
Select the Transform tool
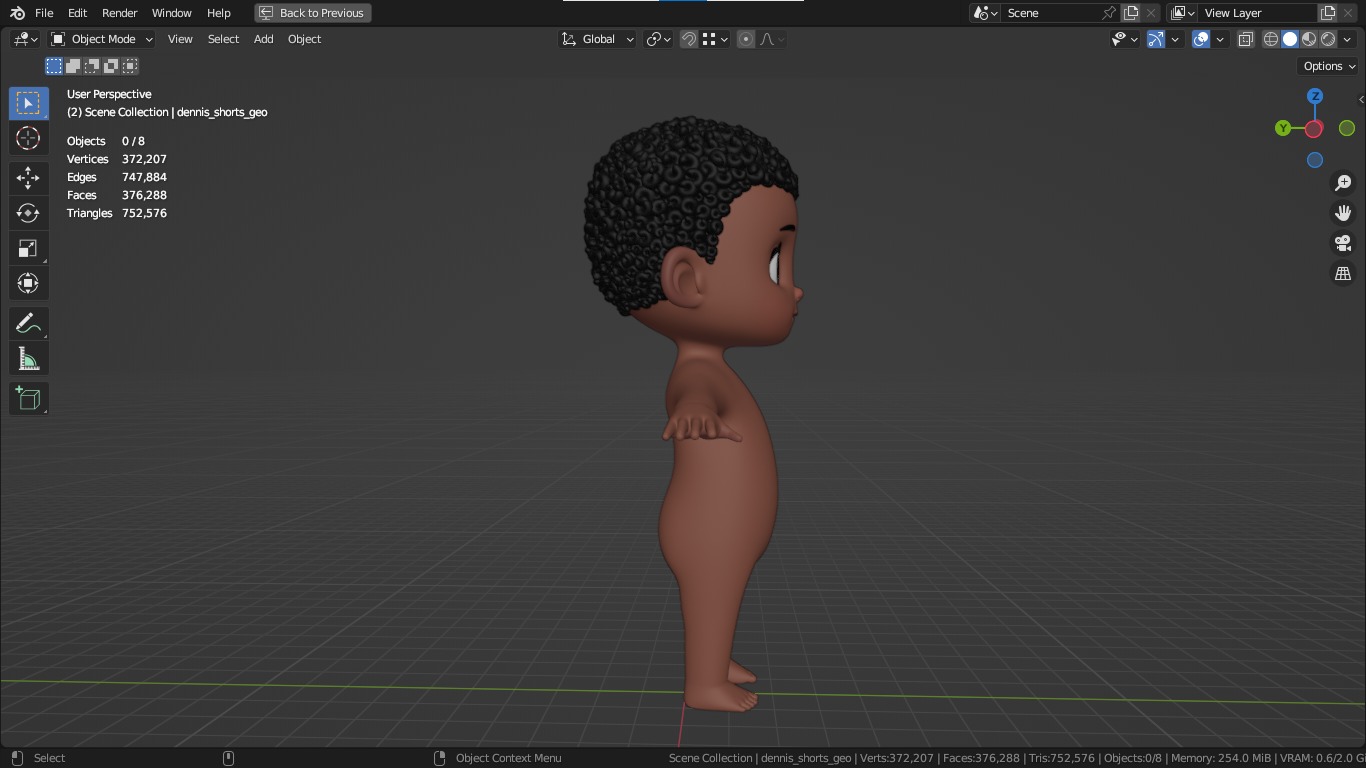pyautogui.click(x=28, y=283)
